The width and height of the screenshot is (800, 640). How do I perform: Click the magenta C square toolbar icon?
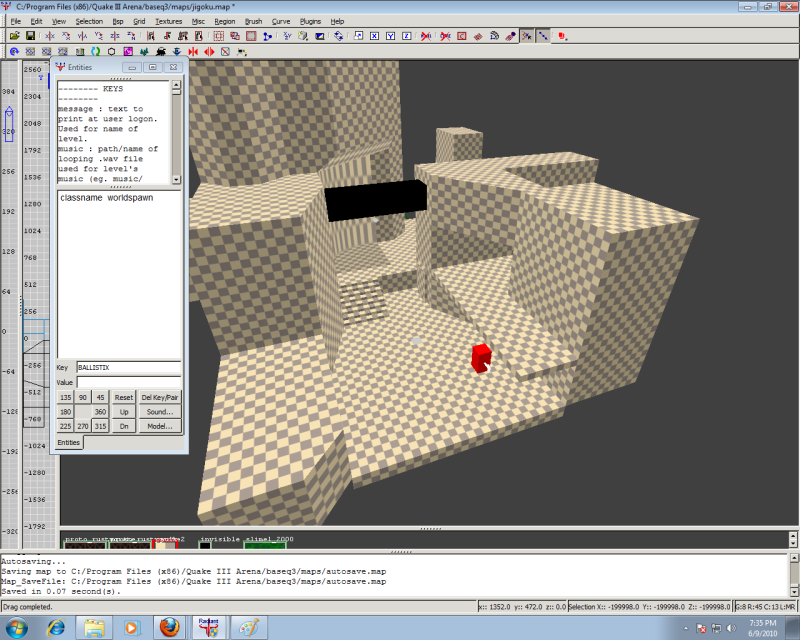coord(128,52)
